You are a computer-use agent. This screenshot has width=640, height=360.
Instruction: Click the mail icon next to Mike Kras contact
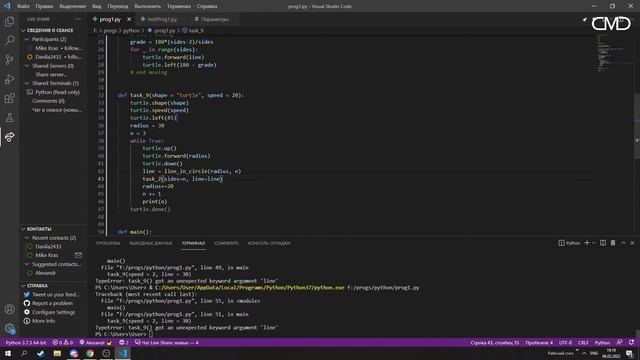[x=78, y=255]
